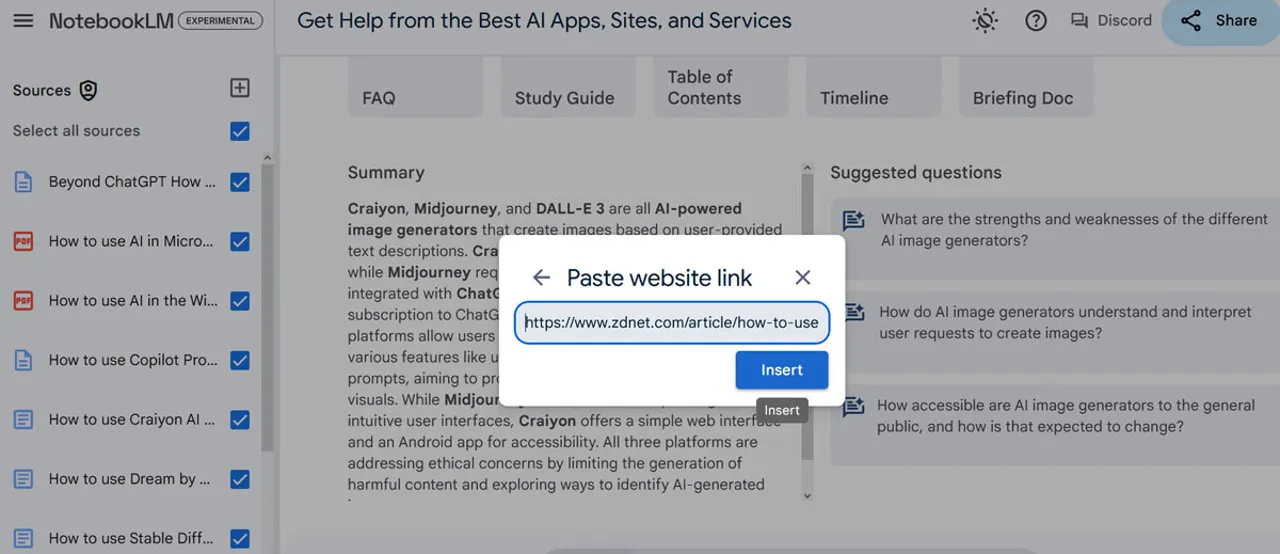Open the Discord chat link

[1111, 21]
